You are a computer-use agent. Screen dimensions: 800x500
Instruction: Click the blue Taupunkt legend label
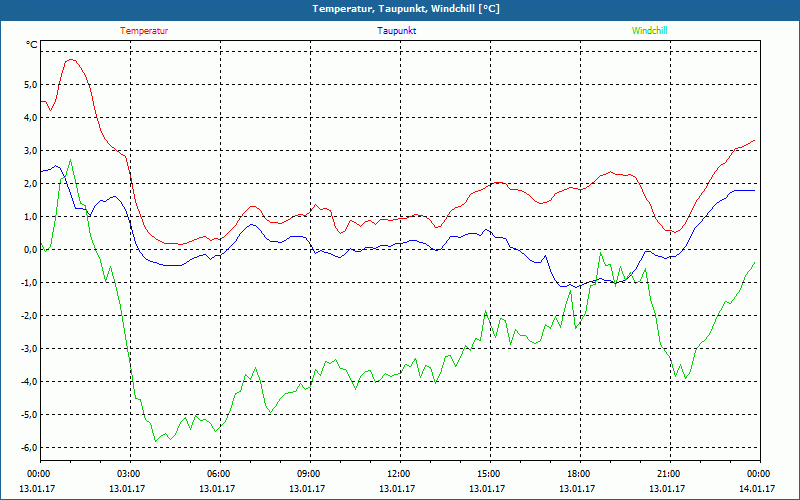coord(396,31)
